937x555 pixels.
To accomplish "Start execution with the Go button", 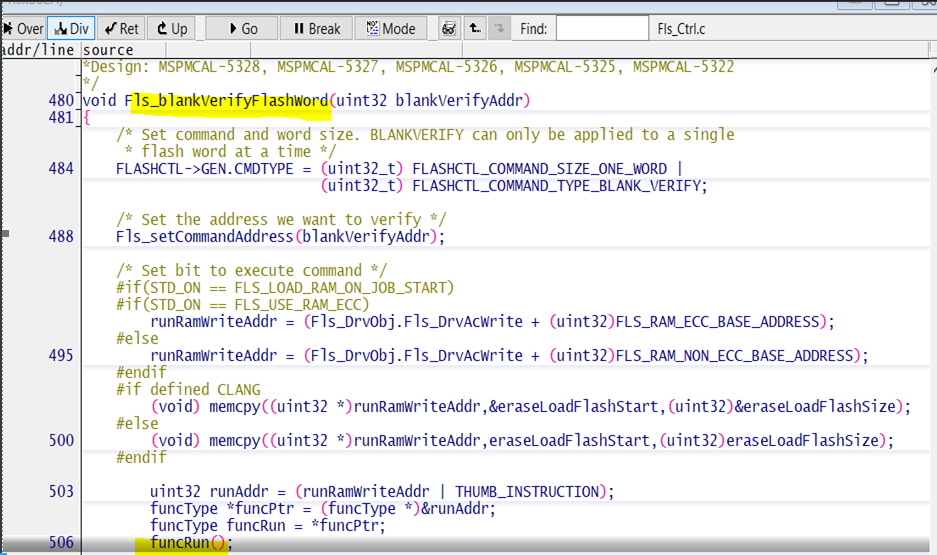I will tap(242, 29).
